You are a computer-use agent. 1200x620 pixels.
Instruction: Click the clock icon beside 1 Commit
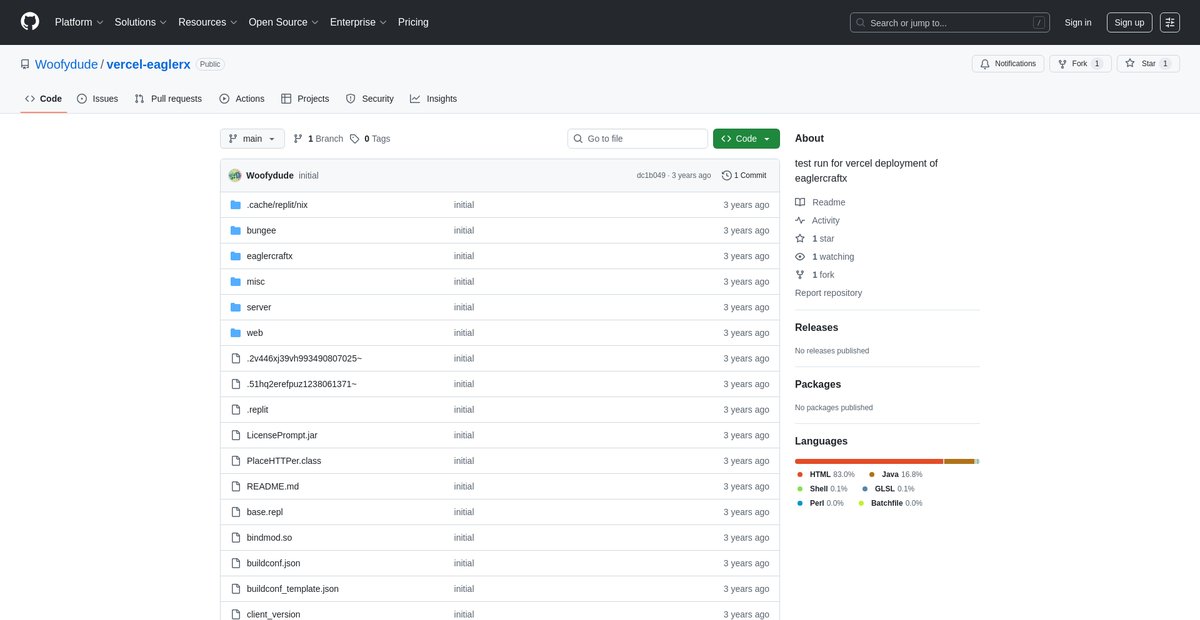coord(727,175)
